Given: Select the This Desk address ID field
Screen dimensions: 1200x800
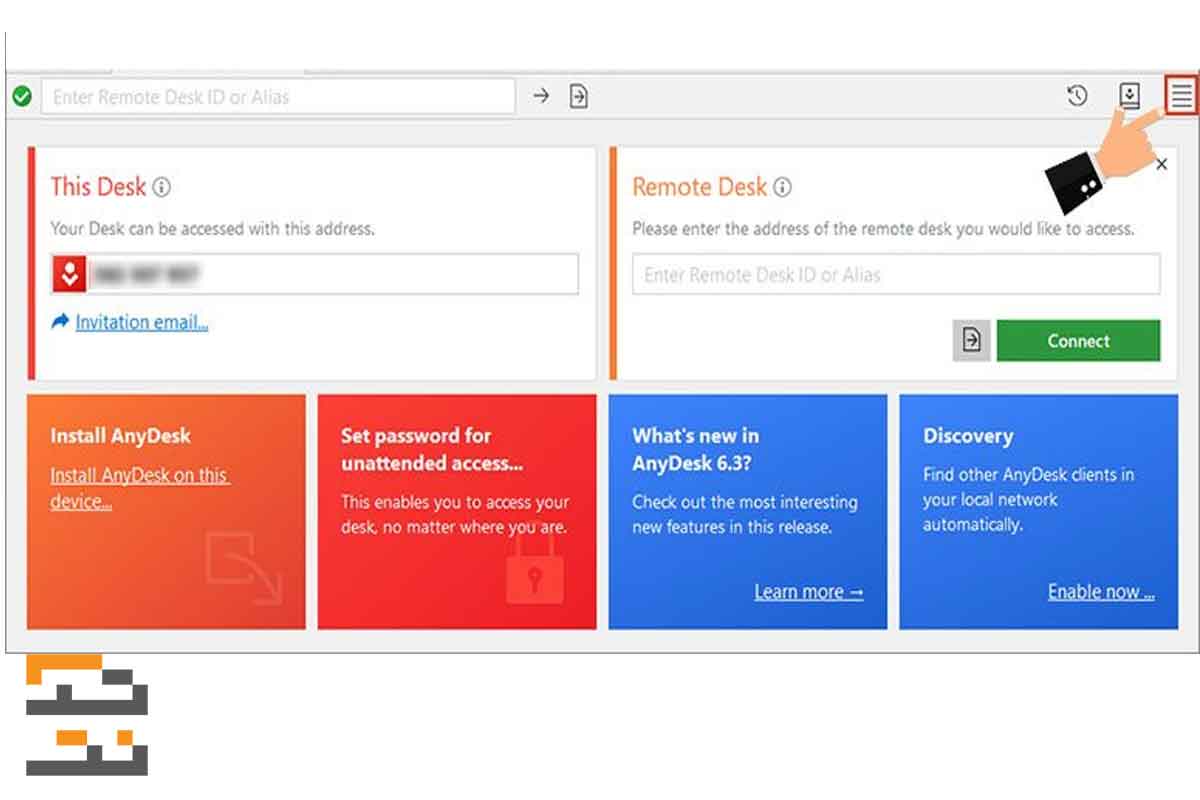Looking at the screenshot, I should [x=330, y=274].
